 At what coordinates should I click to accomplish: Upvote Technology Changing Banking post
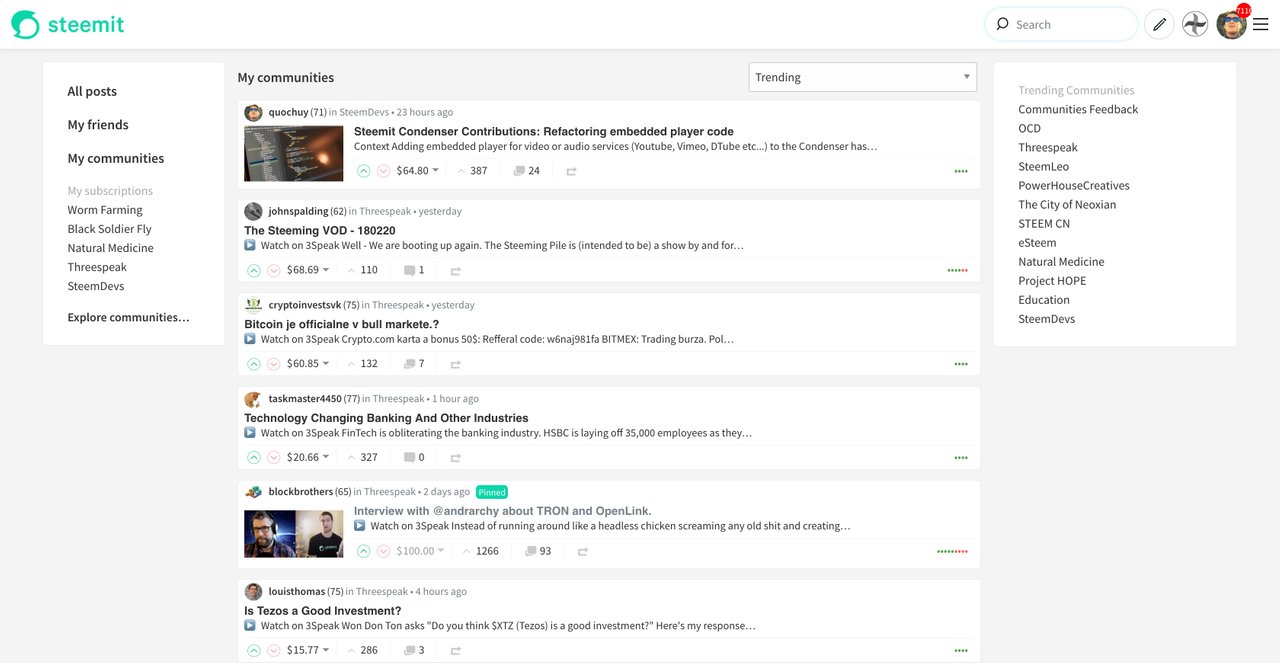pos(254,457)
